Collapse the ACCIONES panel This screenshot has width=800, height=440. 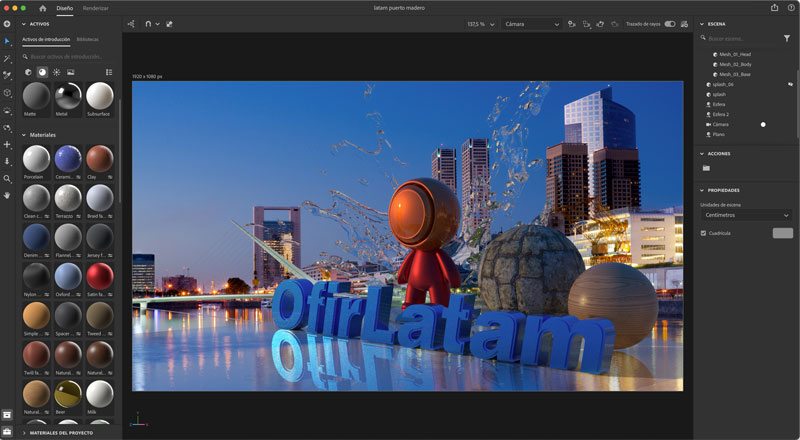pos(702,154)
